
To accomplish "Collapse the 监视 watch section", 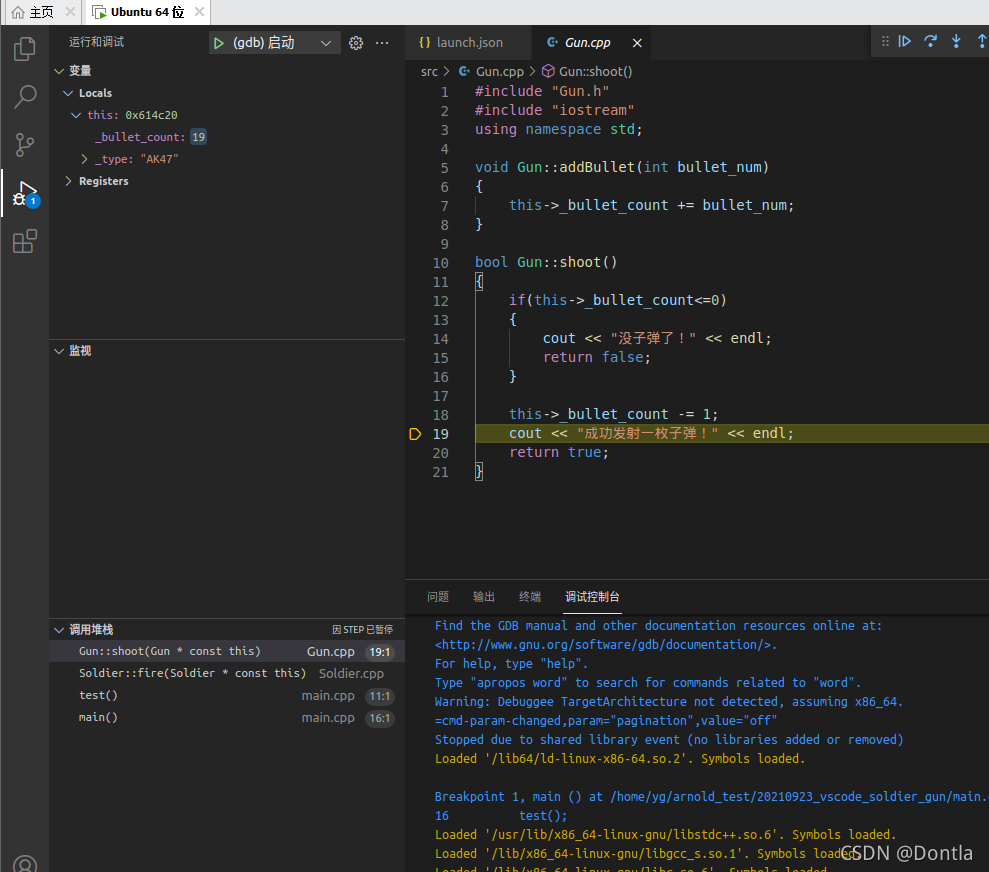I will (59, 351).
